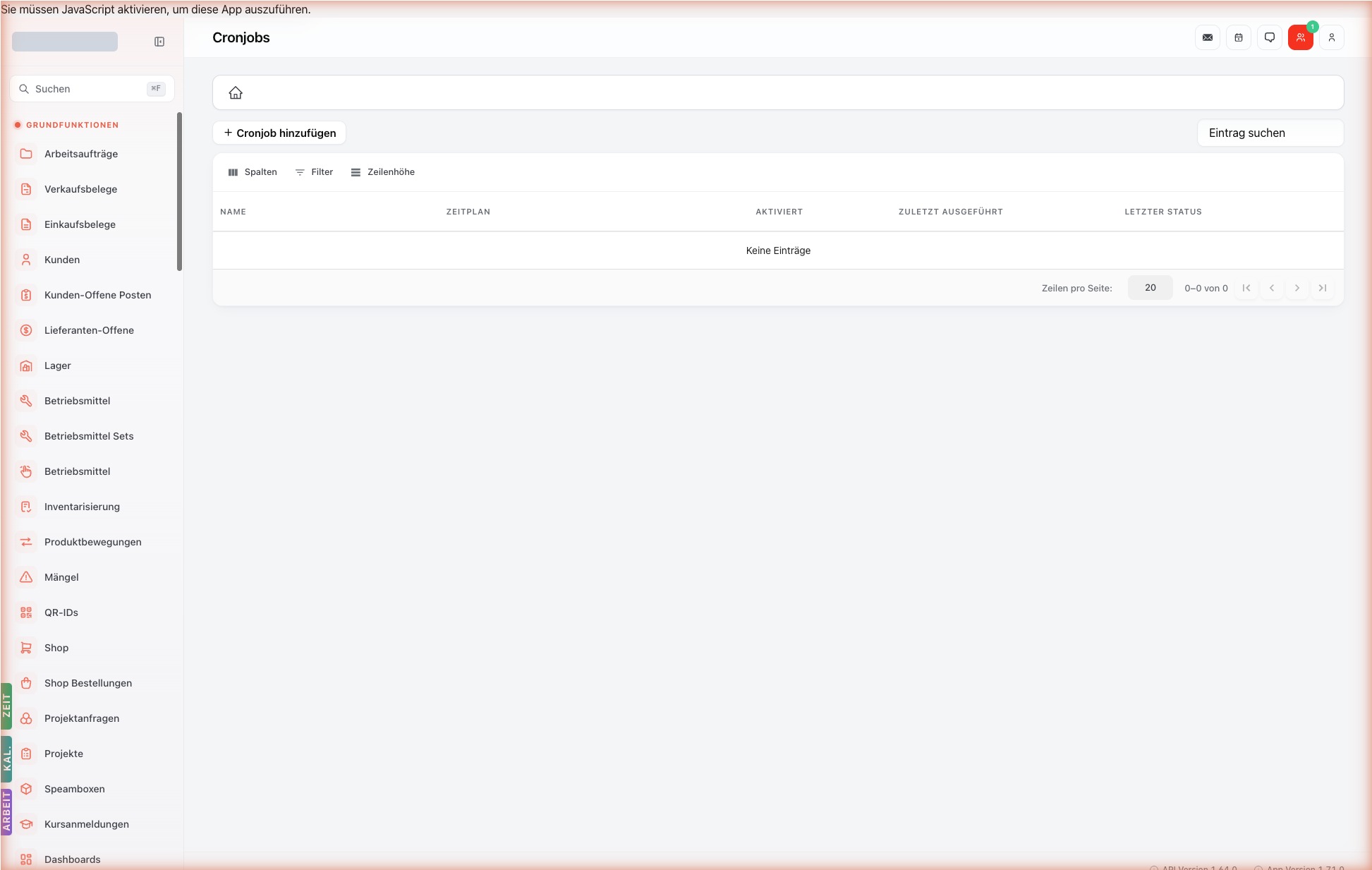Click the Mängel warning triangle icon
Image resolution: width=1372 pixels, height=870 pixels.
[x=26, y=577]
